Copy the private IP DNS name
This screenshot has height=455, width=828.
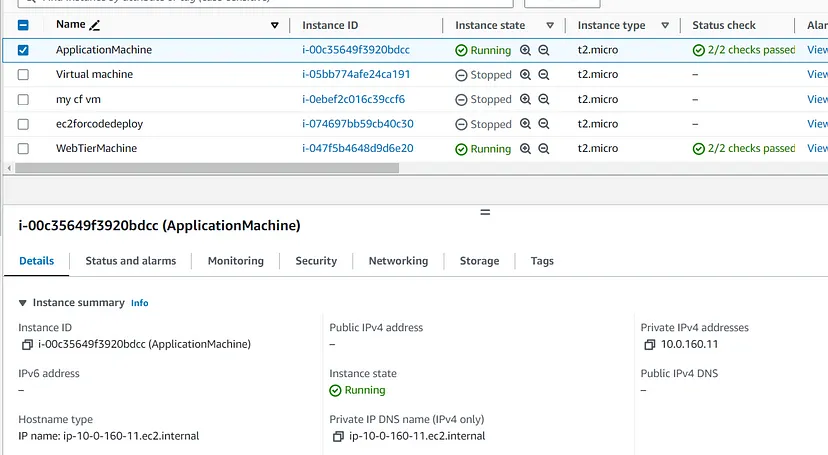pyautogui.click(x=339, y=437)
